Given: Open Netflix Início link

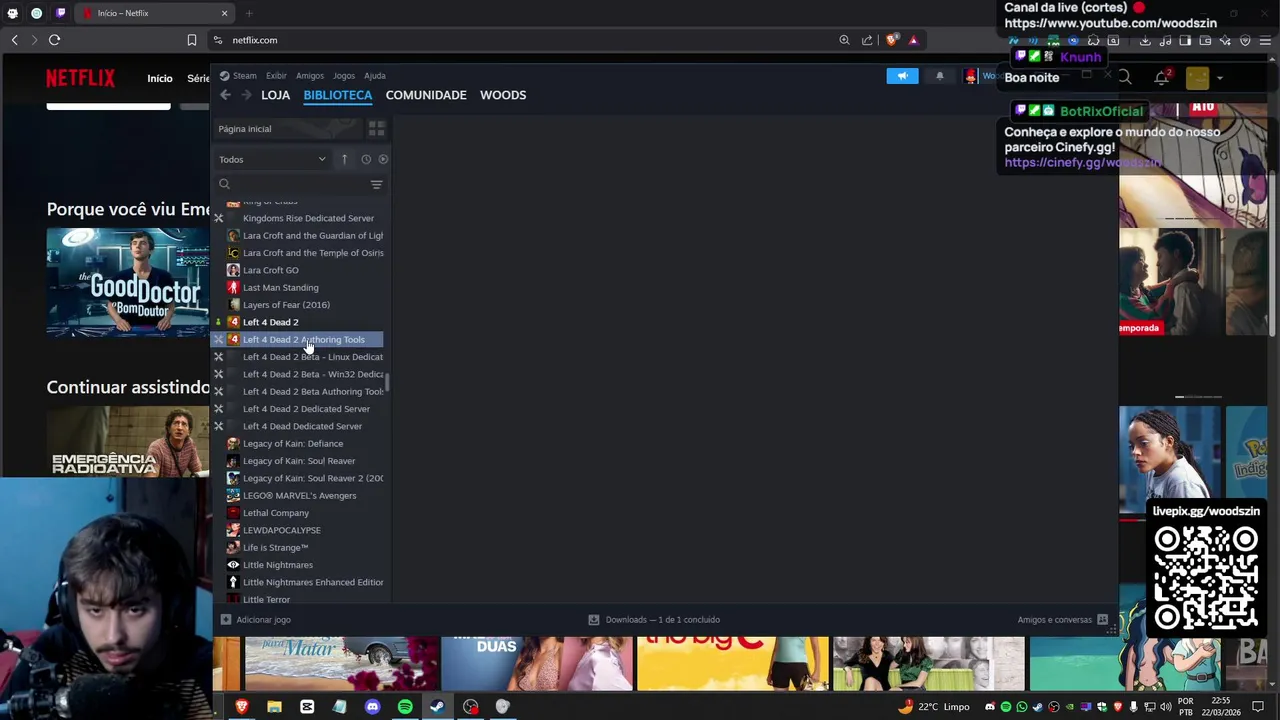Looking at the screenshot, I should pos(160,78).
